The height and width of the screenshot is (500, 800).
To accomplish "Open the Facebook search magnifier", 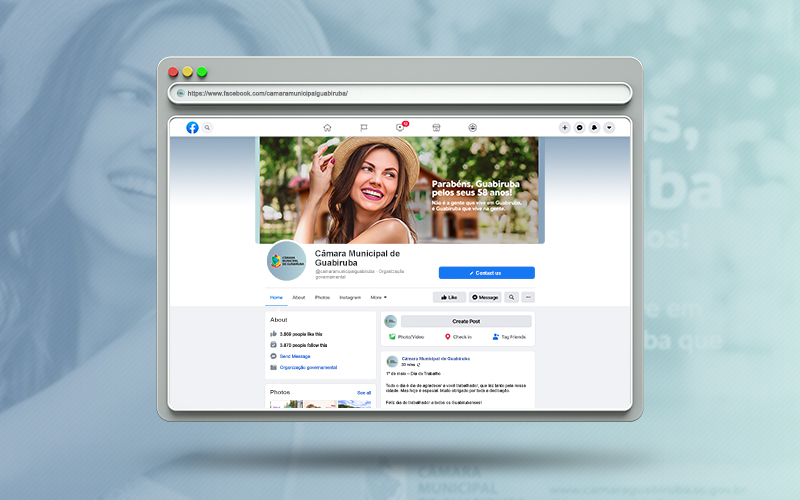I will 207,128.
